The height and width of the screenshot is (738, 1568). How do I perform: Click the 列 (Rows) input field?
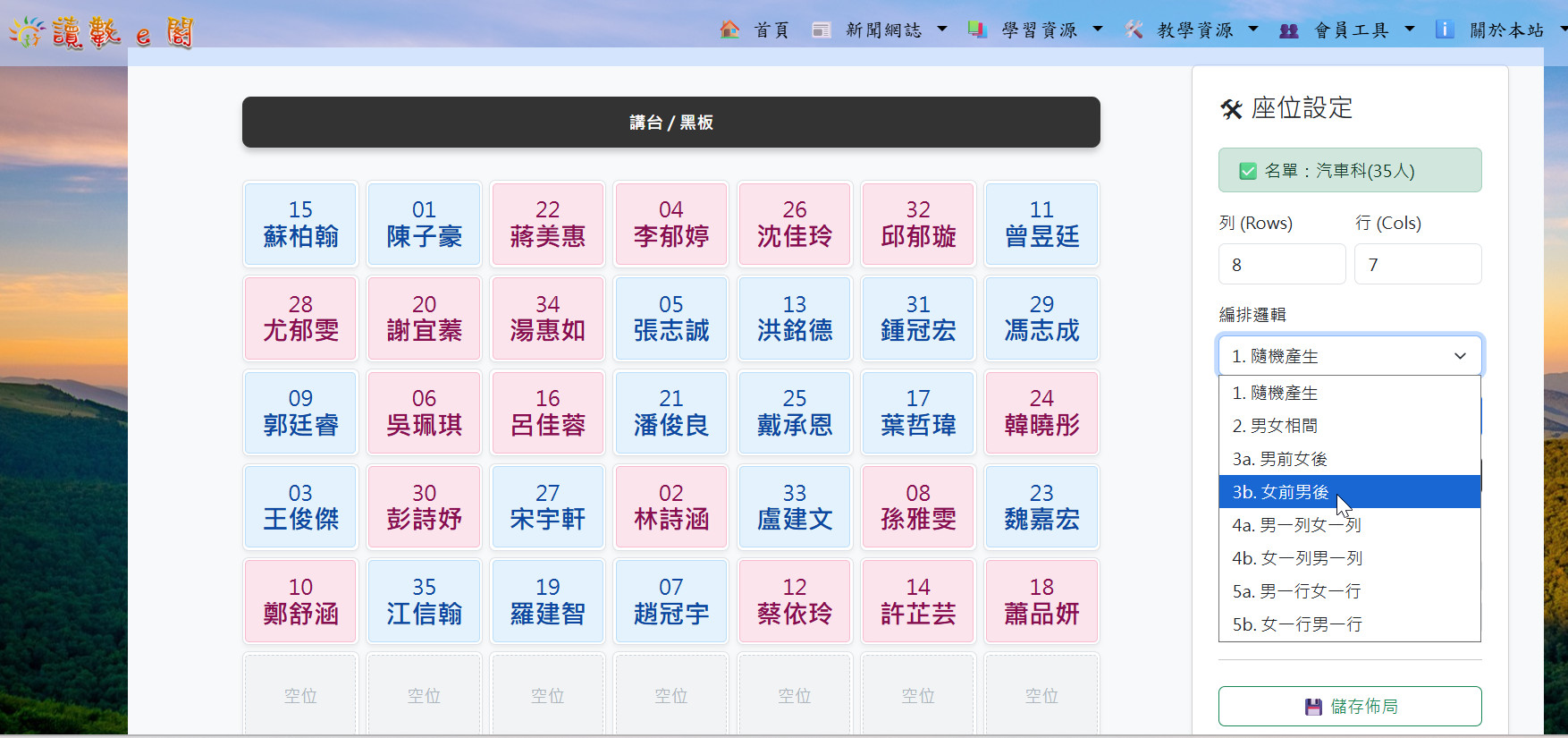pyautogui.click(x=1281, y=265)
